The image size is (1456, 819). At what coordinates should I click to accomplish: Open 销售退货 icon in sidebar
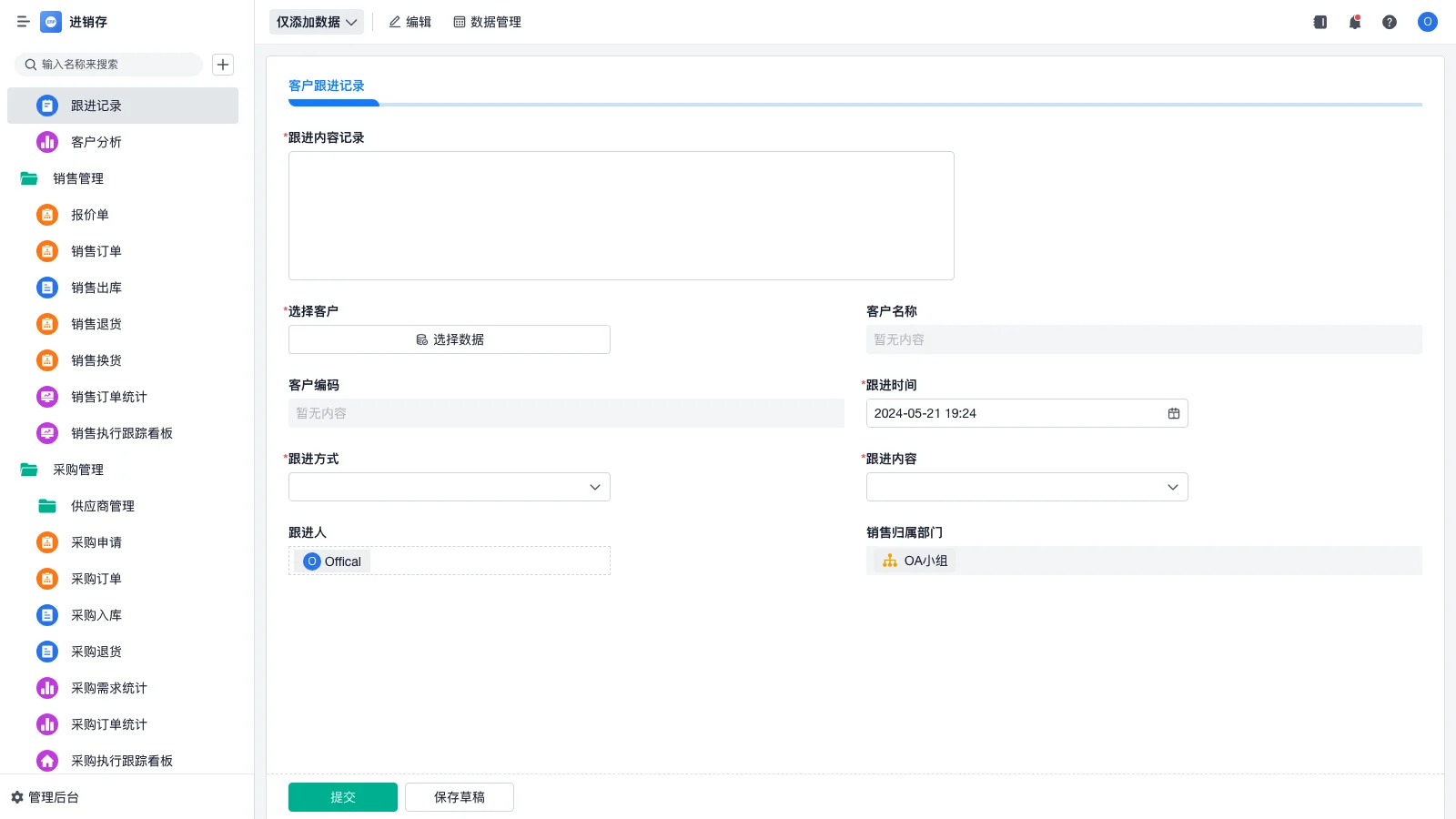point(47,324)
